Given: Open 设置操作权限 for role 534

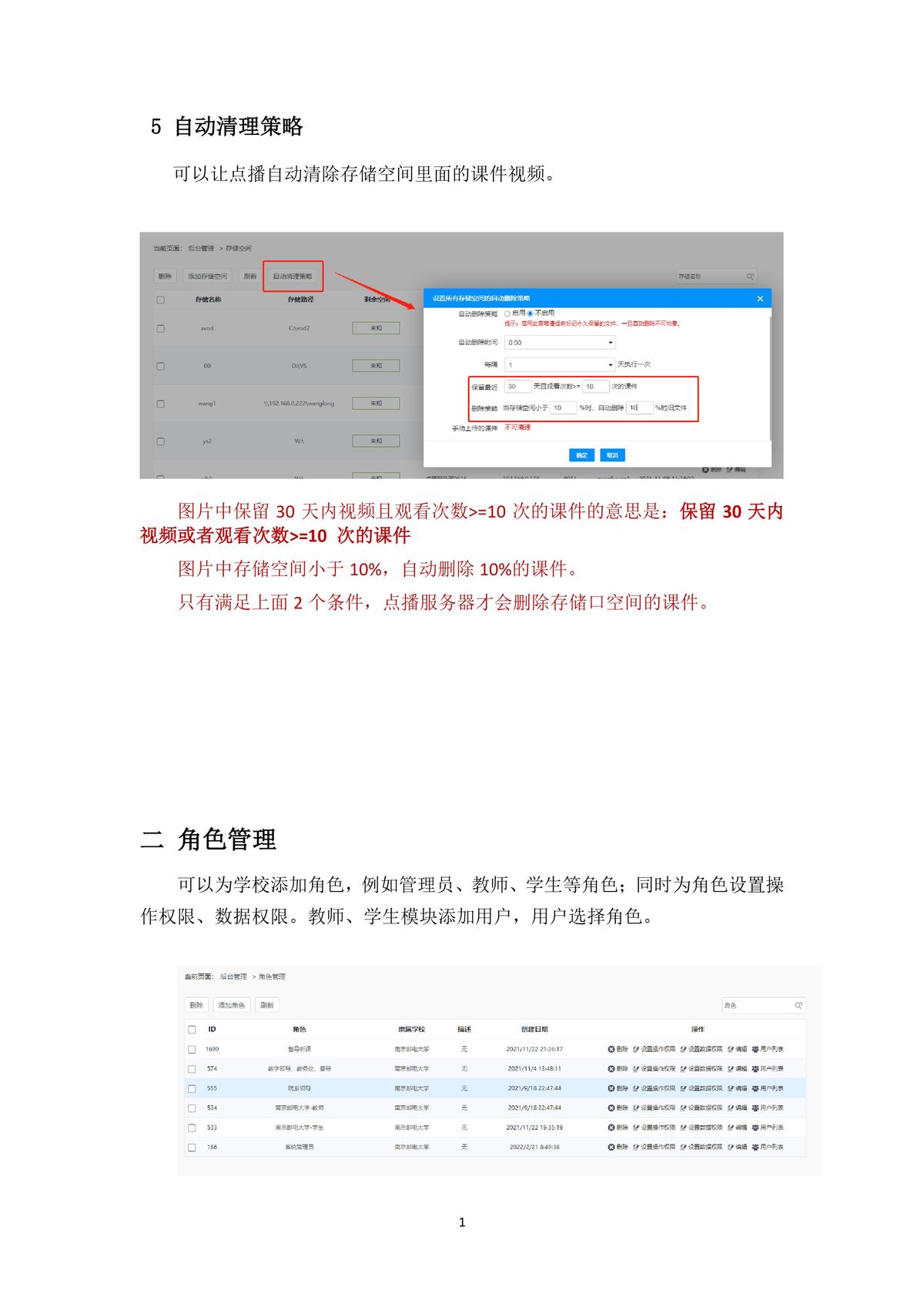Looking at the screenshot, I should [x=654, y=1108].
